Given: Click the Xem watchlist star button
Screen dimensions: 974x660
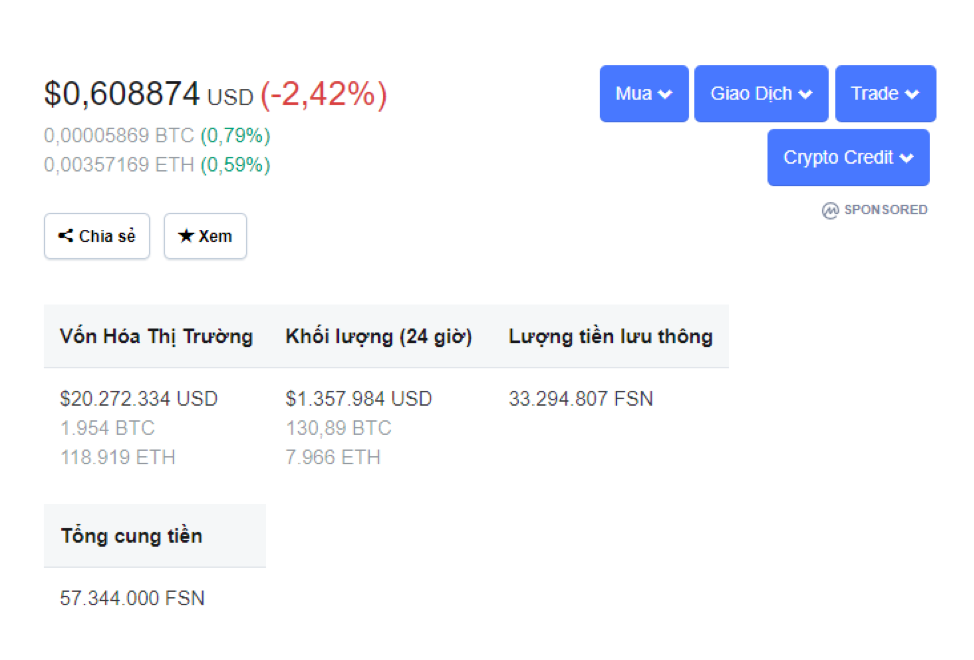Looking at the screenshot, I should (x=205, y=236).
